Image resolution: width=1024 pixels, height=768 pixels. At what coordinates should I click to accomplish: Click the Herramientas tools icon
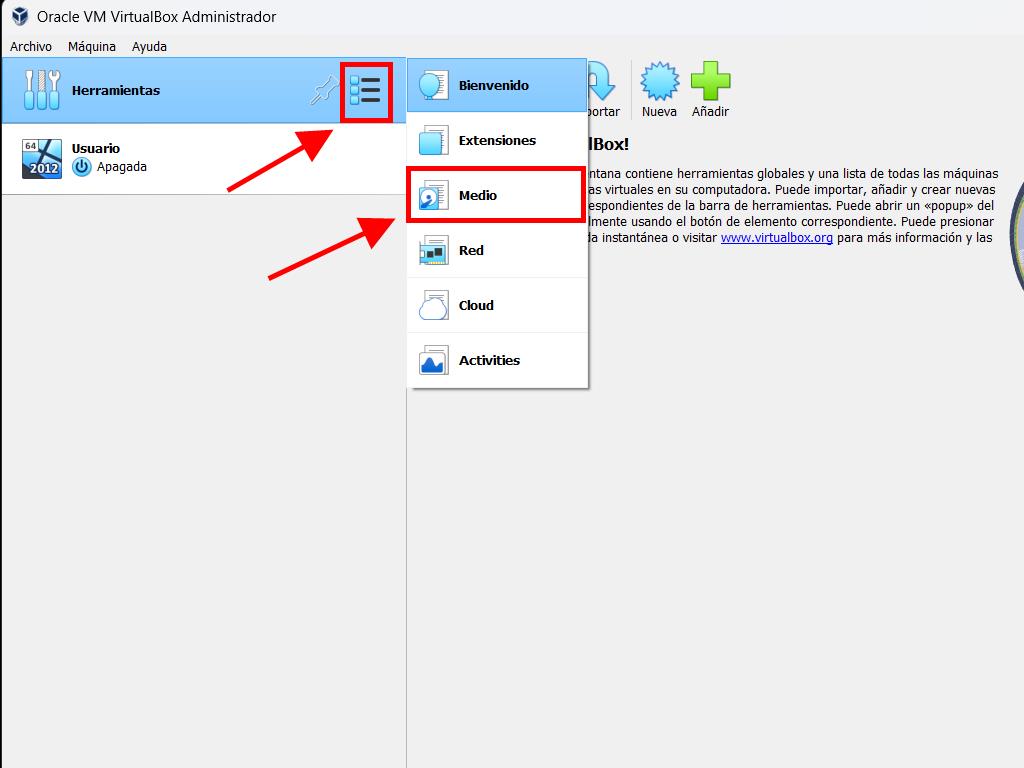tap(41, 91)
